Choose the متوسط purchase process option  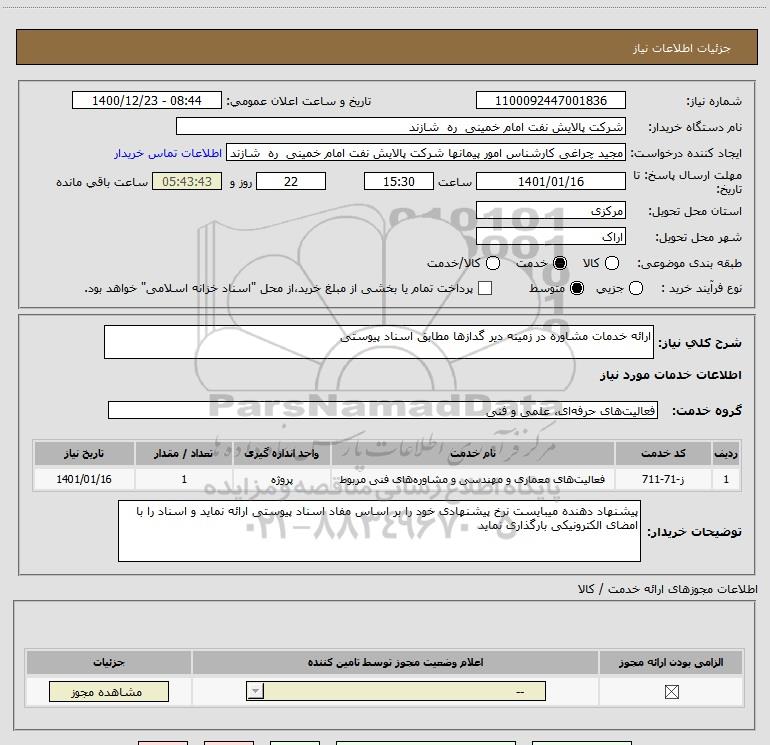pos(577,288)
